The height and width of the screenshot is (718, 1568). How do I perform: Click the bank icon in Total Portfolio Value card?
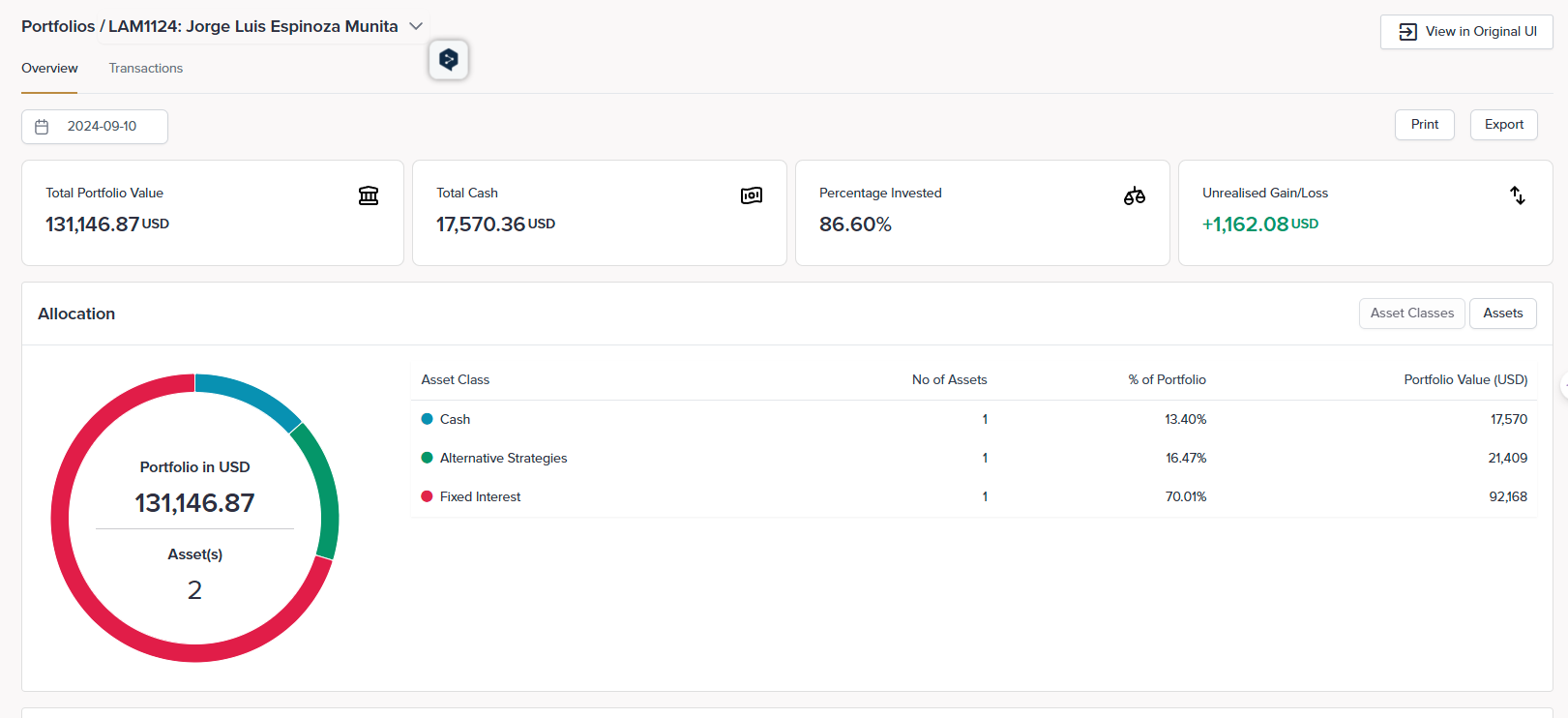coord(369,195)
